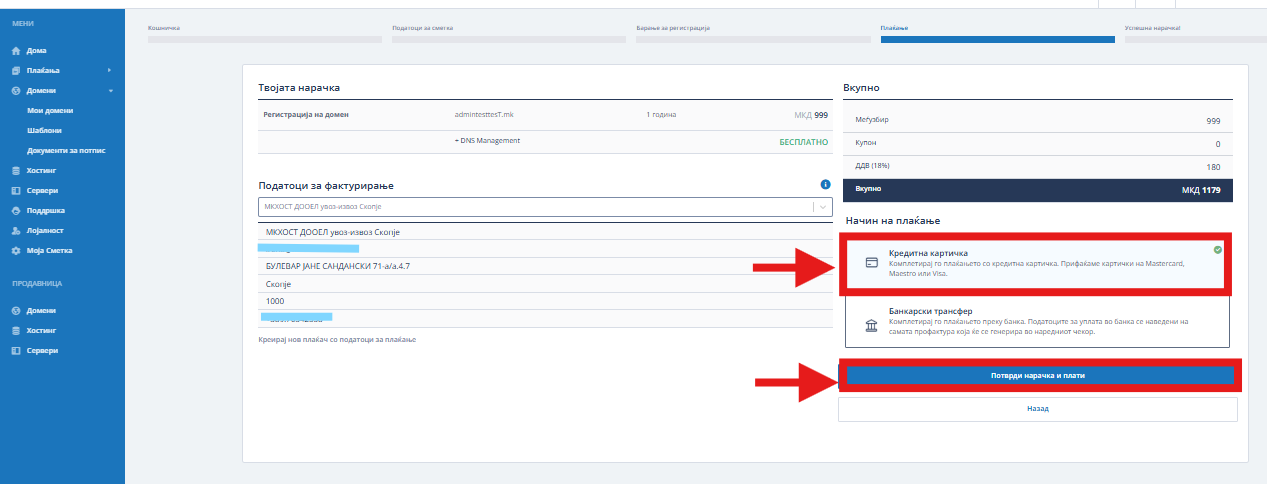Click the Плаќања icon in the sidebar menu
The width and height of the screenshot is (1267, 484).
click(16, 70)
